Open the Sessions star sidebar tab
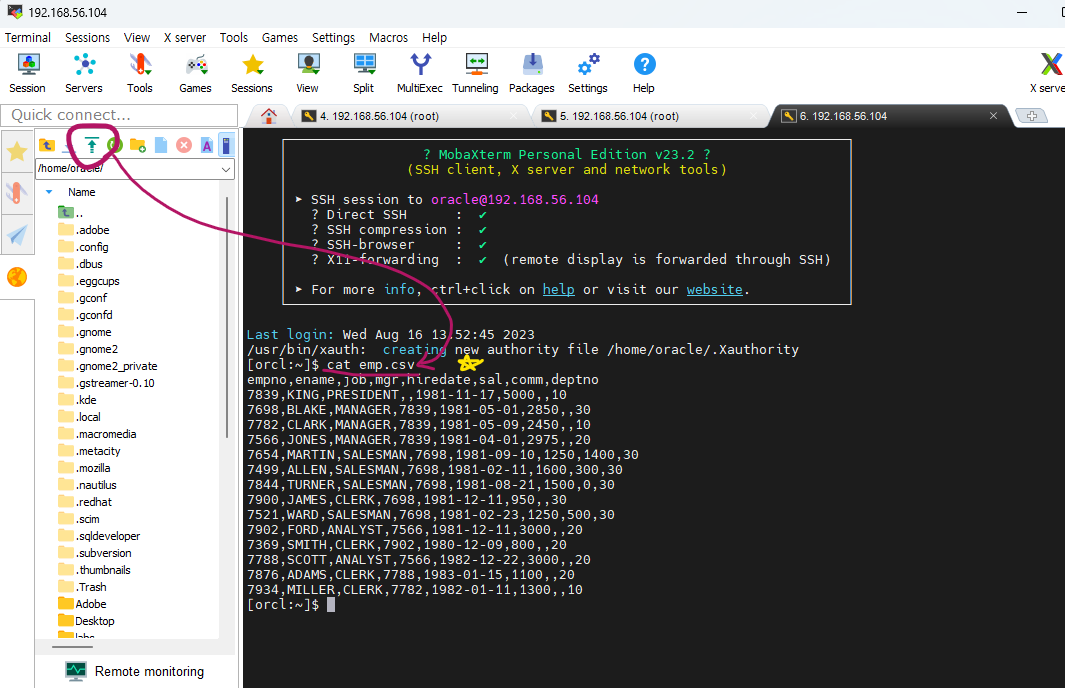 pos(17,151)
